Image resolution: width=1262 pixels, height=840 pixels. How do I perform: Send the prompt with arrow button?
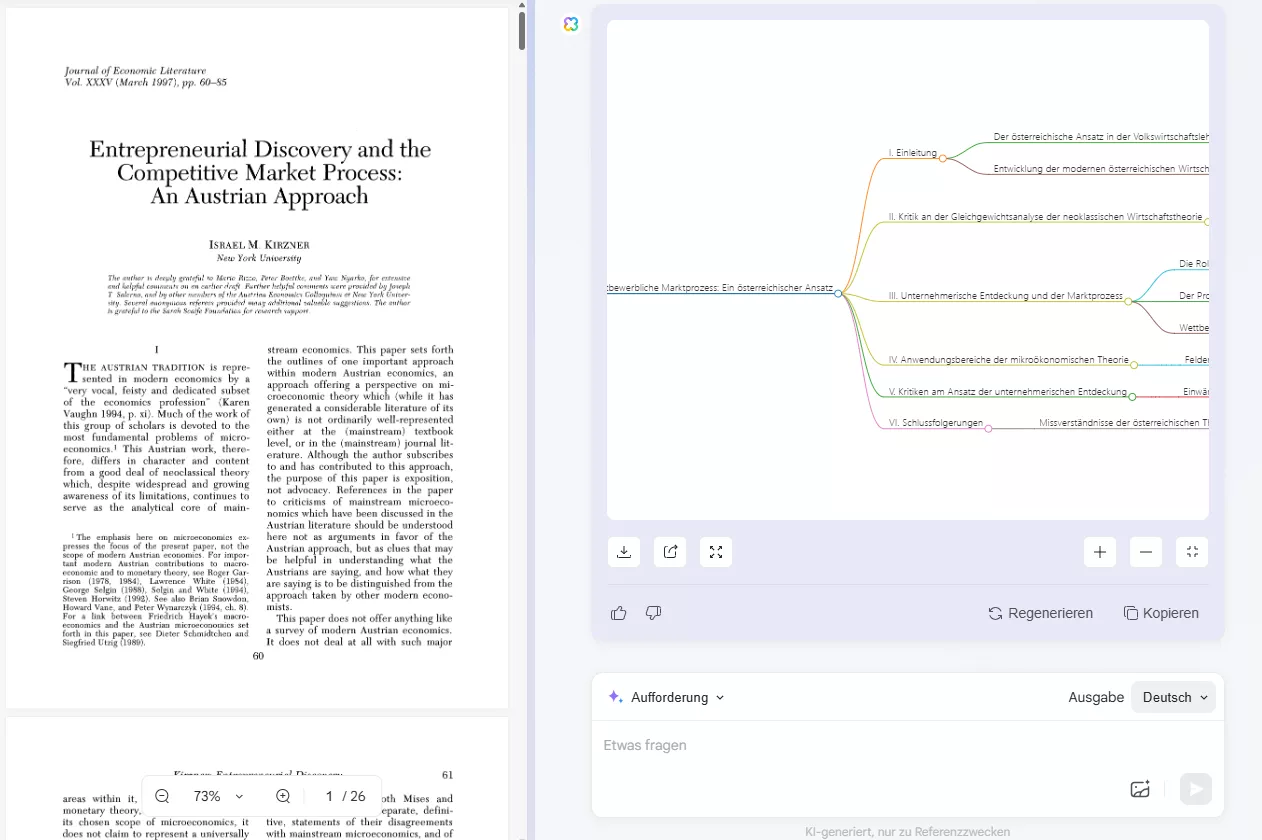1195,789
